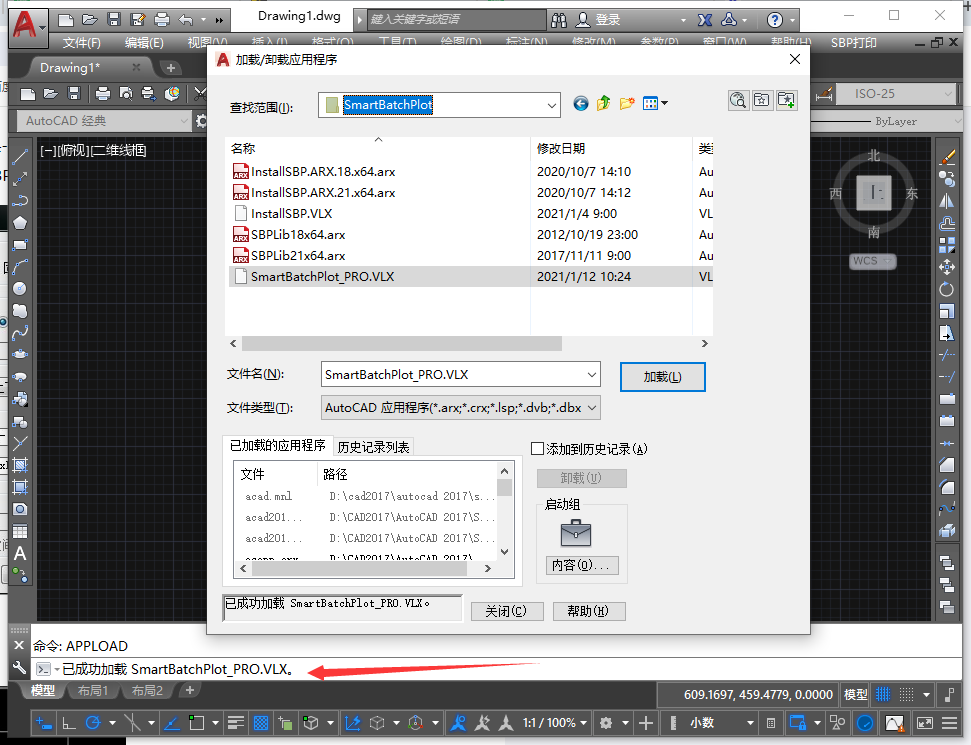Go back using the blue arrow in dialog
This screenshot has height=745, width=971.
(x=580, y=103)
